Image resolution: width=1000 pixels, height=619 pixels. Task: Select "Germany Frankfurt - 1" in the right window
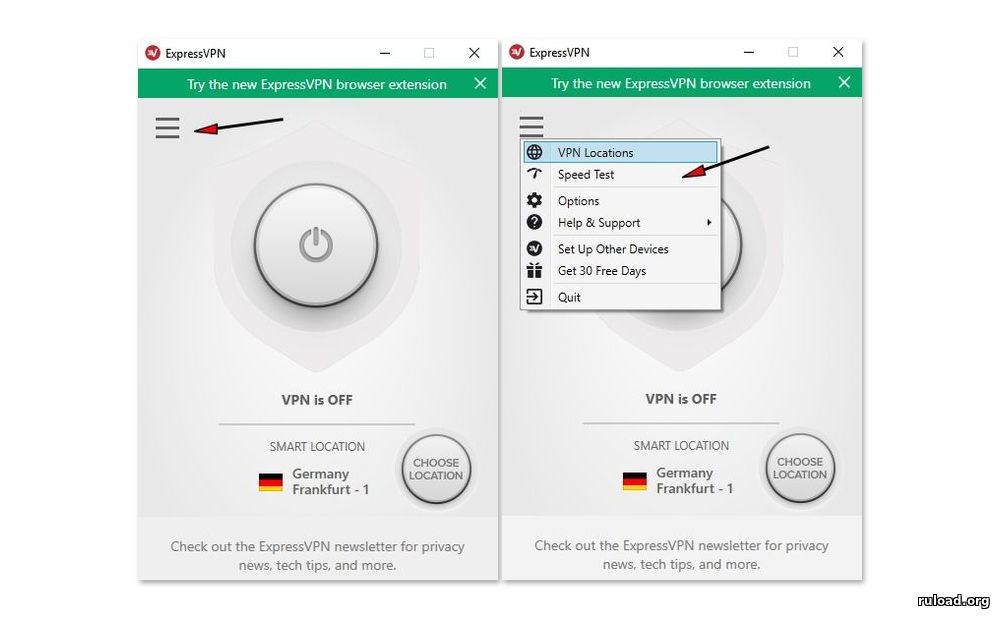[695, 481]
